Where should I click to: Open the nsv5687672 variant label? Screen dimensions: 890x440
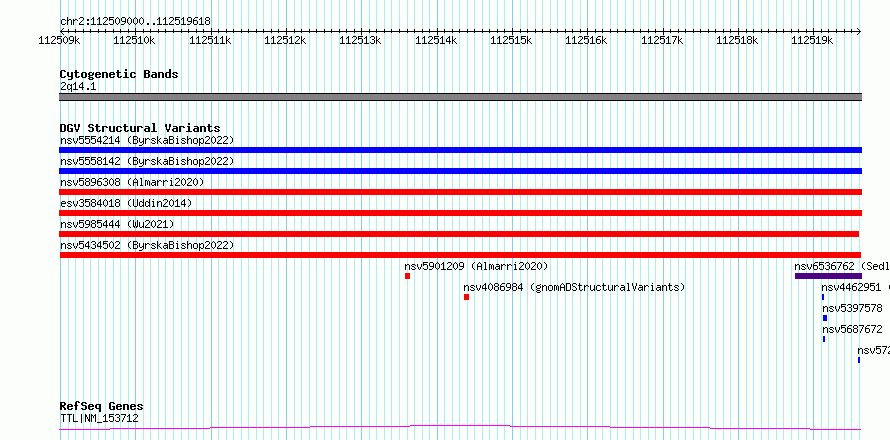coord(853,329)
